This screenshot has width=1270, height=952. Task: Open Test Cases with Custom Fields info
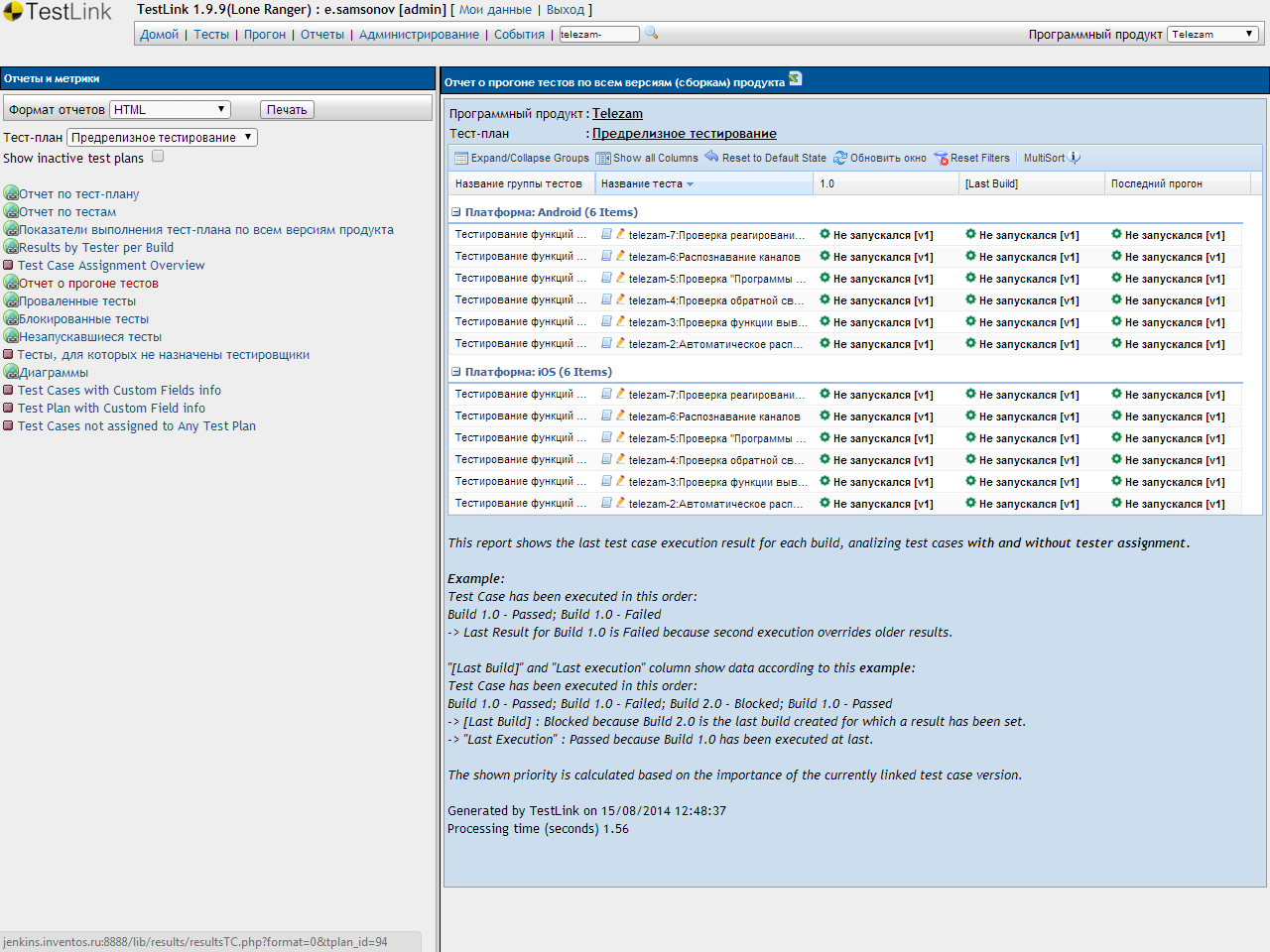coord(119,390)
